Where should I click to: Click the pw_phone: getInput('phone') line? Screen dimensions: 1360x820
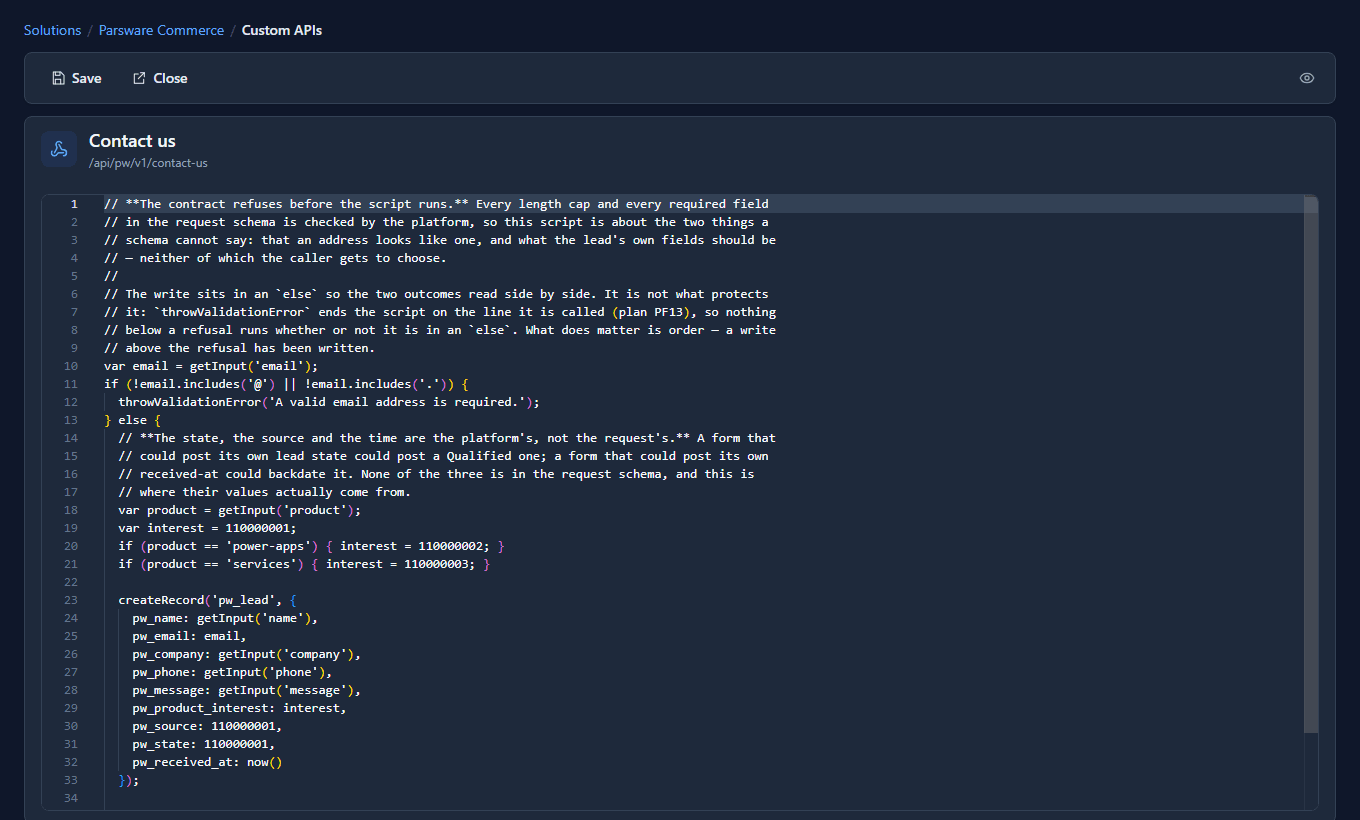[x=232, y=672]
